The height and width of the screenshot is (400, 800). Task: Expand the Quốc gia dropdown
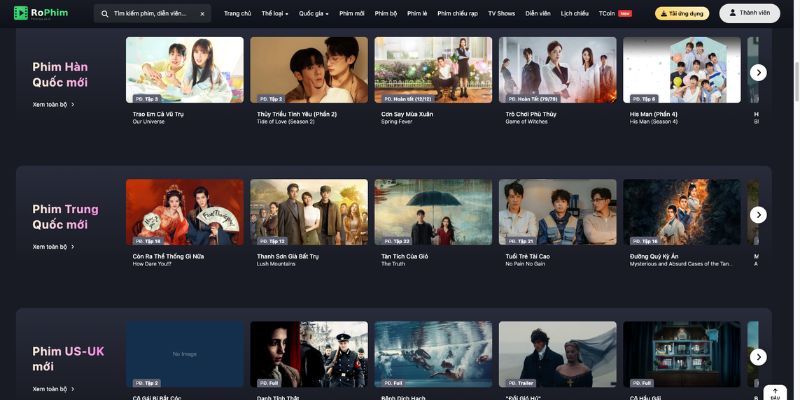coord(314,14)
